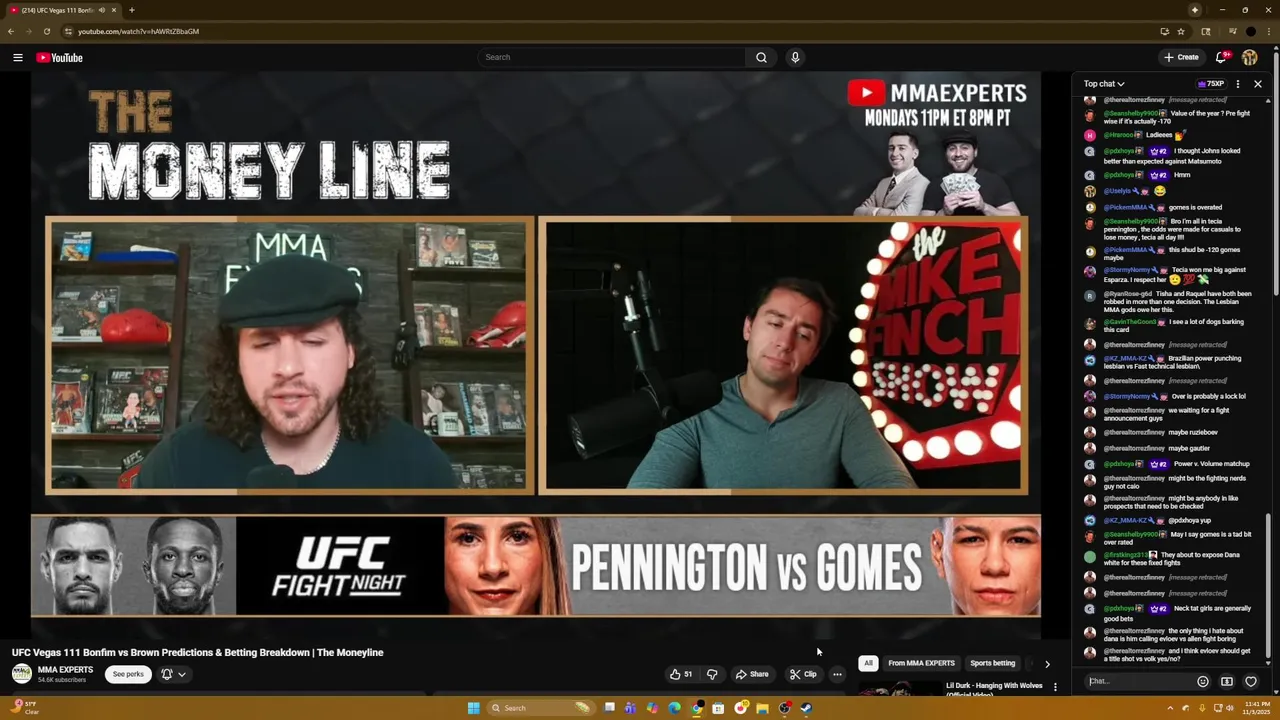Close the live chat panel
The height and width of the screenshot is (720, 1280).
(x=1258, y=84)
